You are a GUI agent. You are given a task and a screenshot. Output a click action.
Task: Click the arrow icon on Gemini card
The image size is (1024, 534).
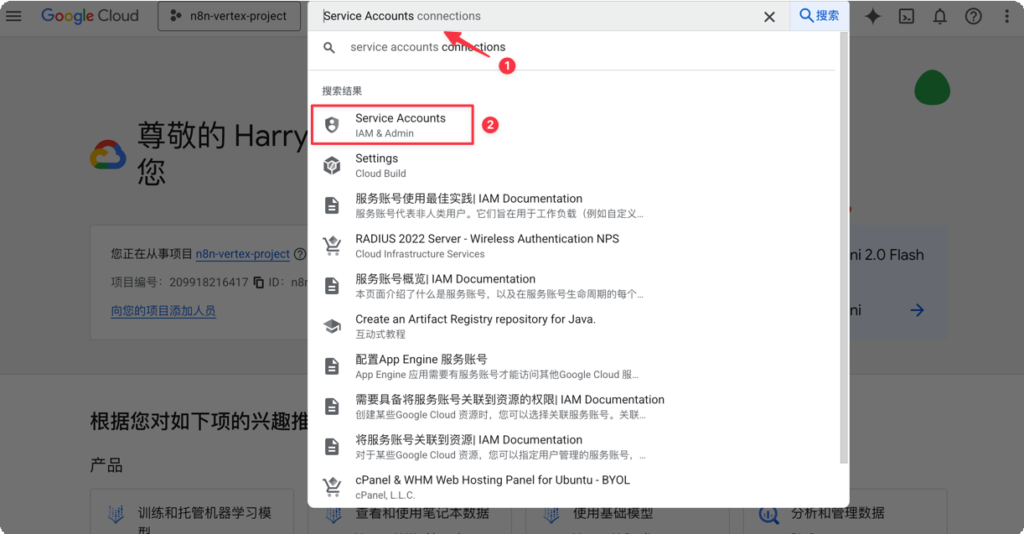[916, 310]
